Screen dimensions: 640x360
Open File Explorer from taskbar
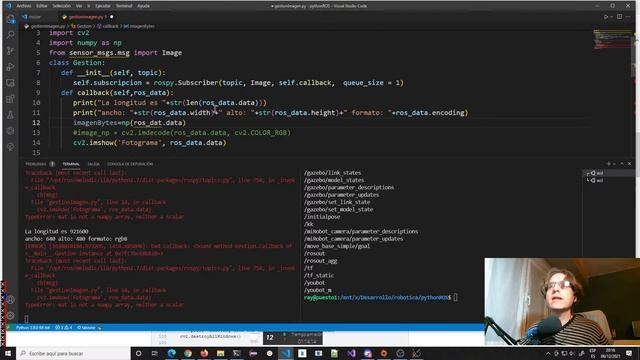[220, 353]
